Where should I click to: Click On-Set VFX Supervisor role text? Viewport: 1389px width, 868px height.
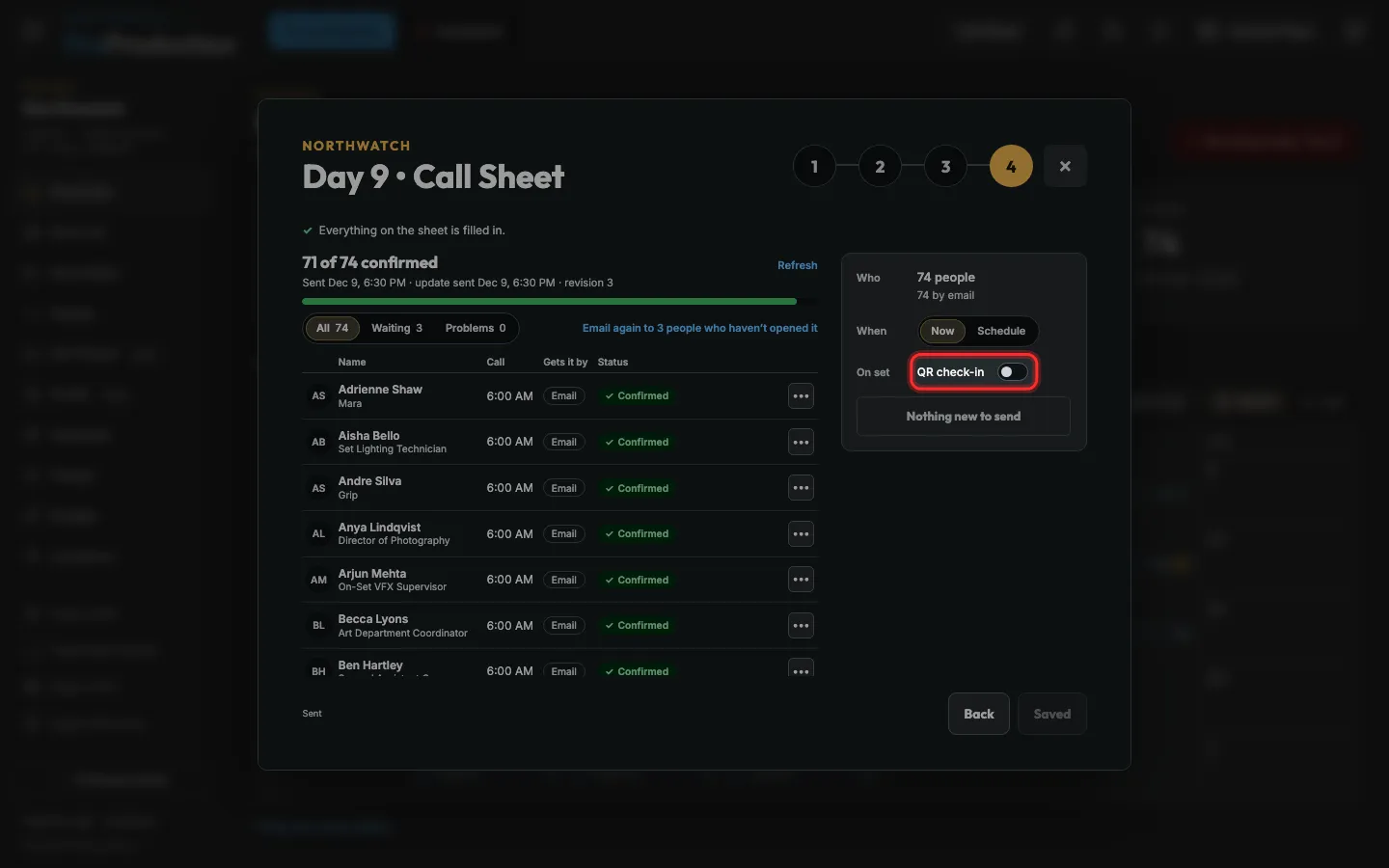pos(393,587)
